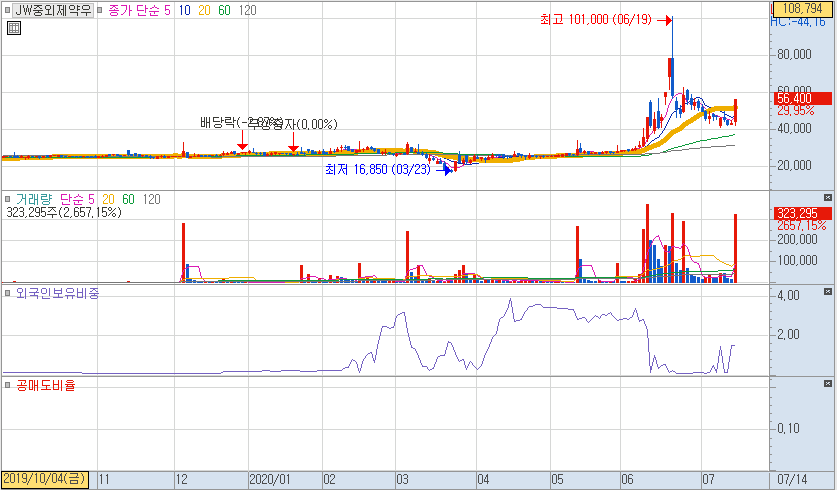Click the 40,000 price axis label
Screen dimensions: 837x490
(794, 129)
